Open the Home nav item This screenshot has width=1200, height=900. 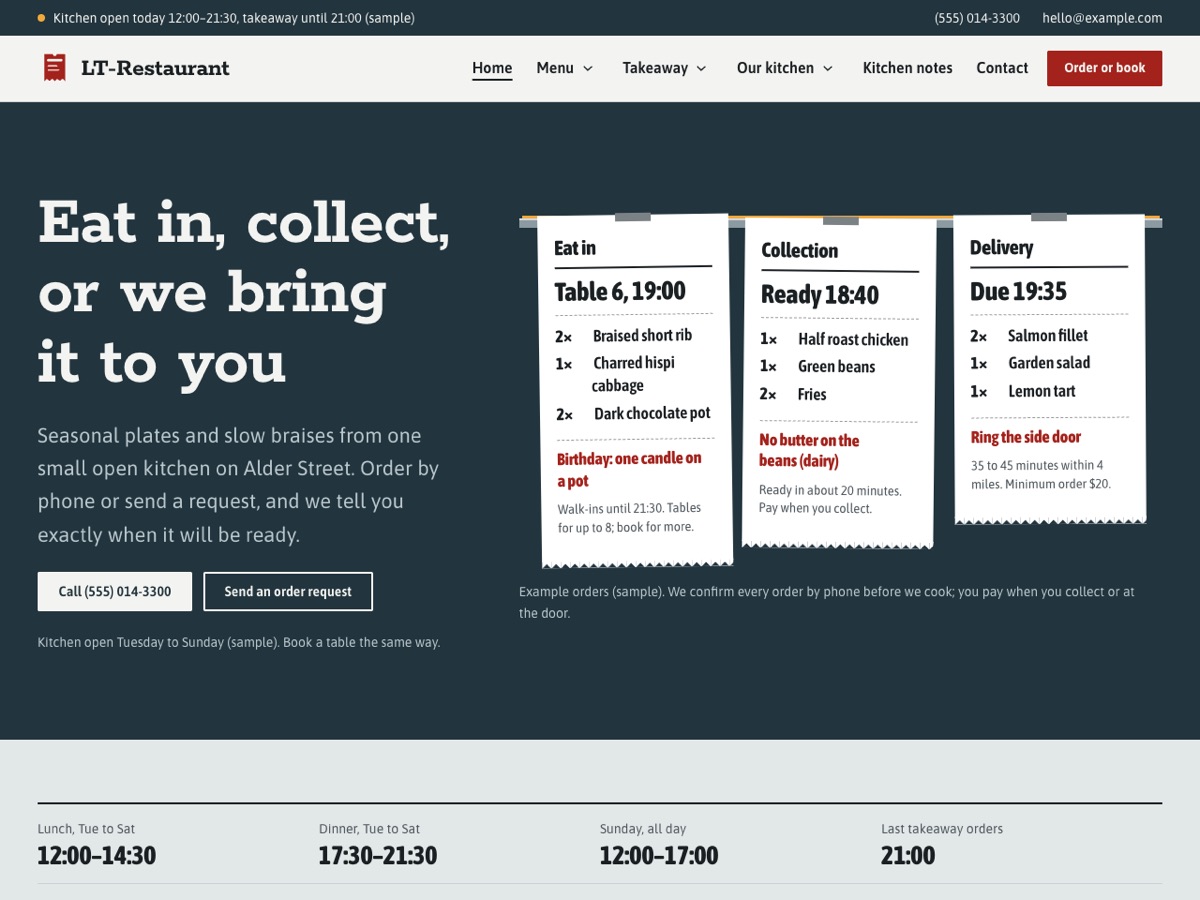pos(492,68)
